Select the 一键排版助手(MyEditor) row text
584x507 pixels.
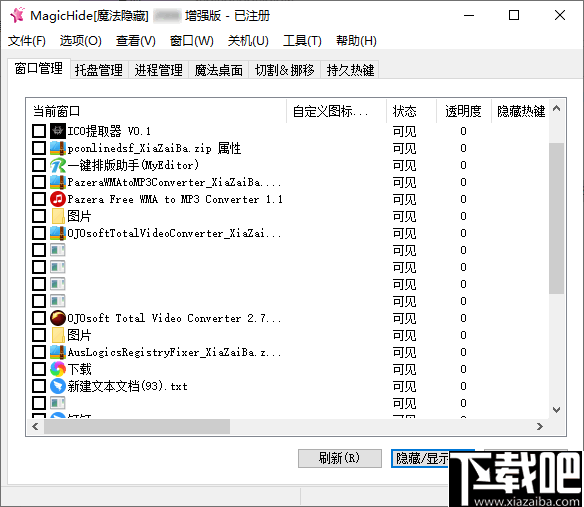133,165
